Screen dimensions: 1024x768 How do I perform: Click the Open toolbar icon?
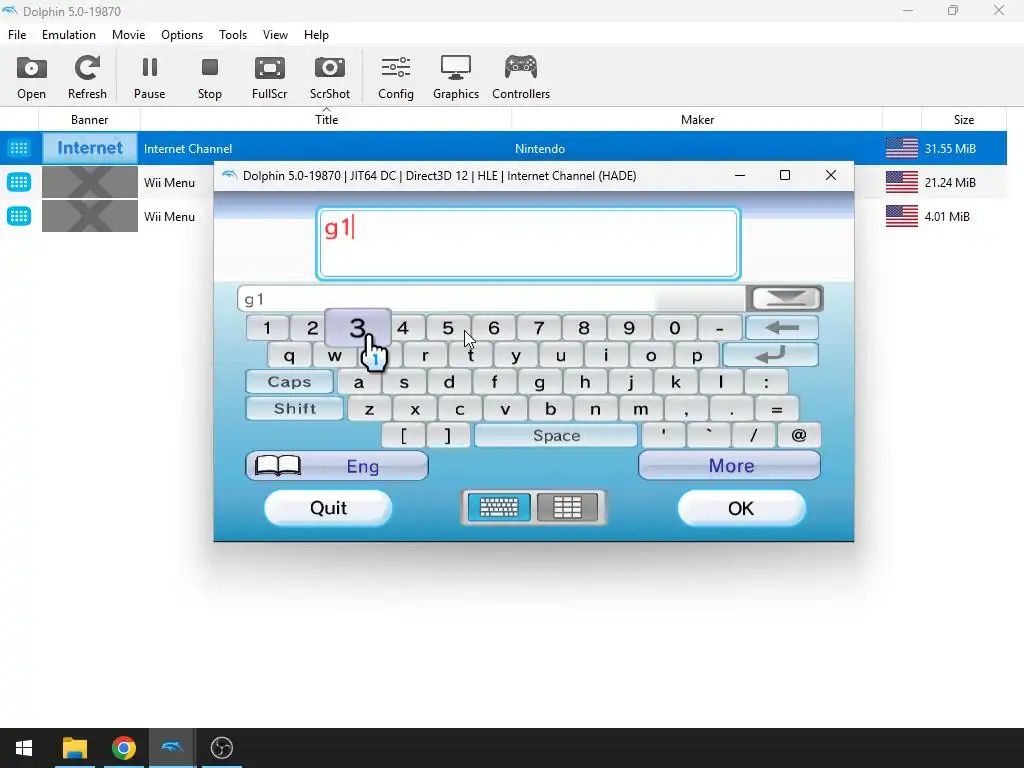pos(31,78)
